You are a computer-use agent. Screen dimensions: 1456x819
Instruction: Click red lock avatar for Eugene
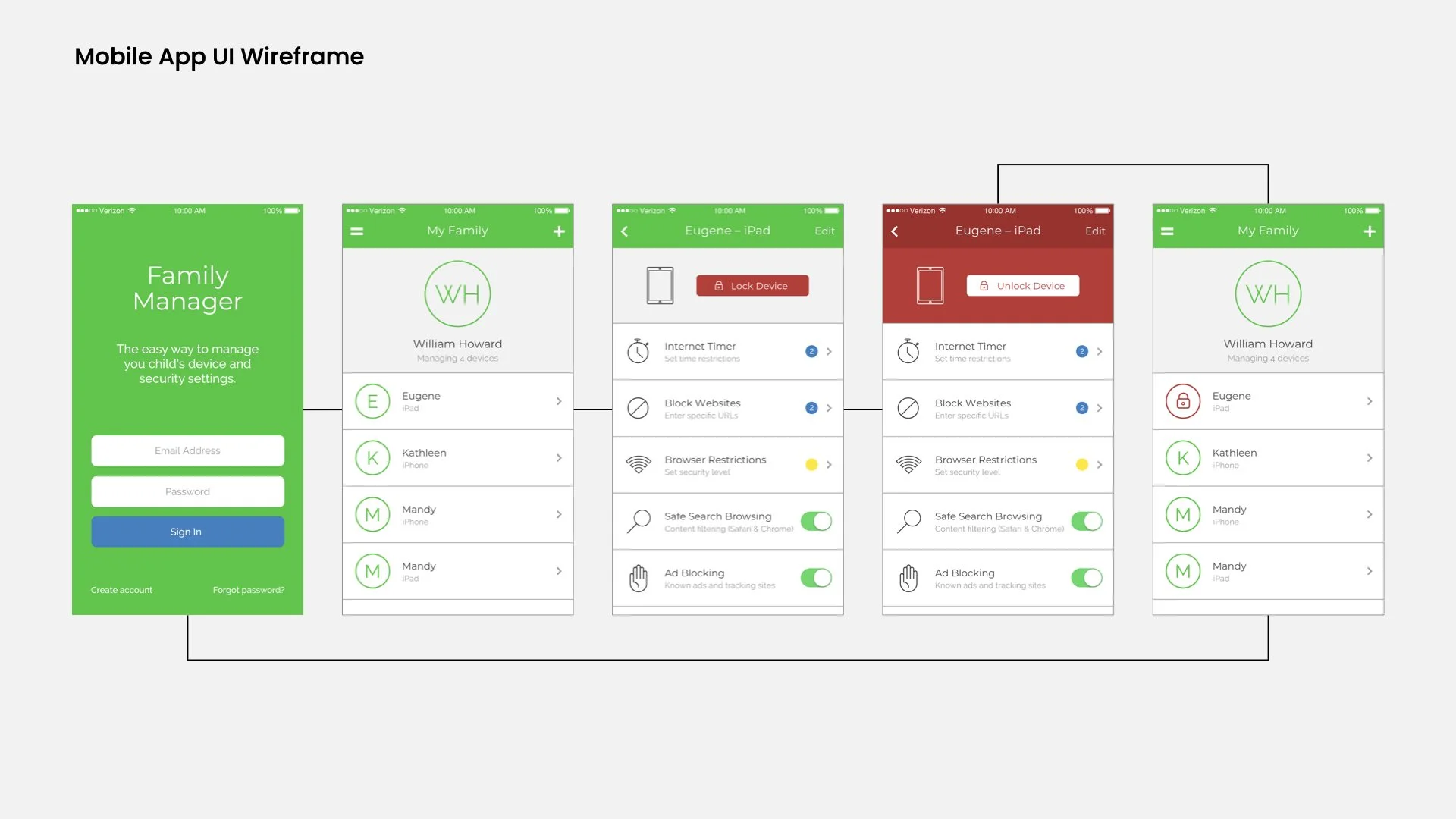[1182, 401]
